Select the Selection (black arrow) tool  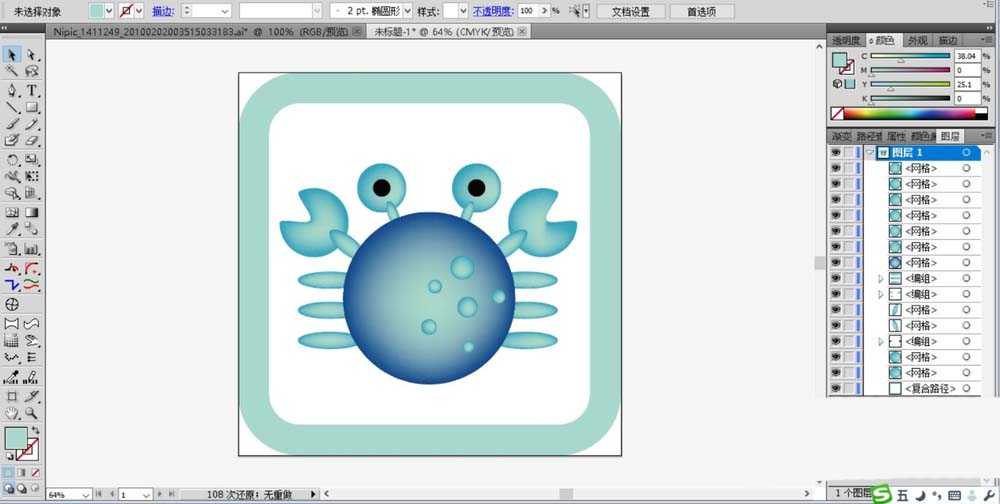point(12,55)
